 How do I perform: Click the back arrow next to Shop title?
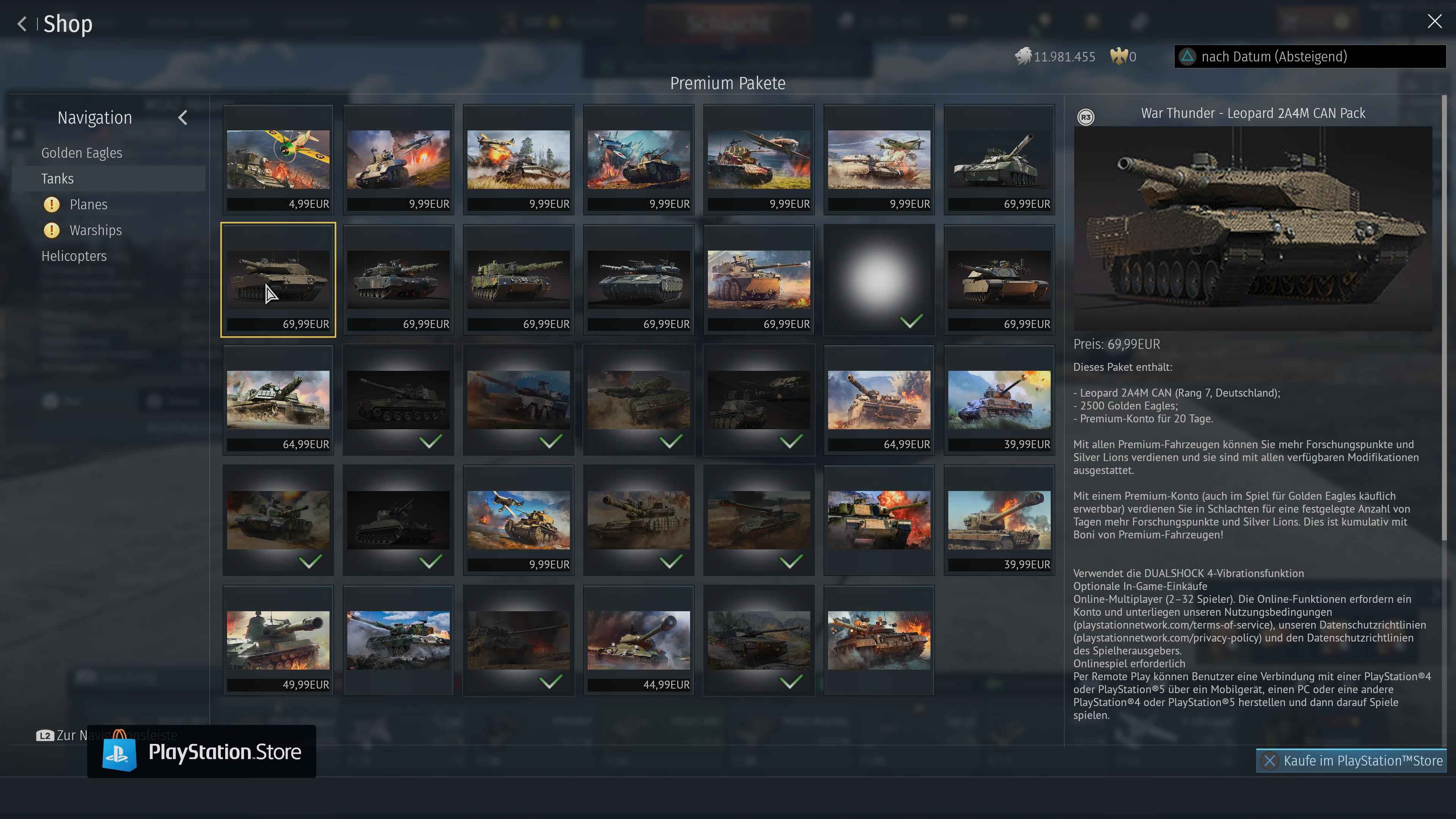click(21, 24)
